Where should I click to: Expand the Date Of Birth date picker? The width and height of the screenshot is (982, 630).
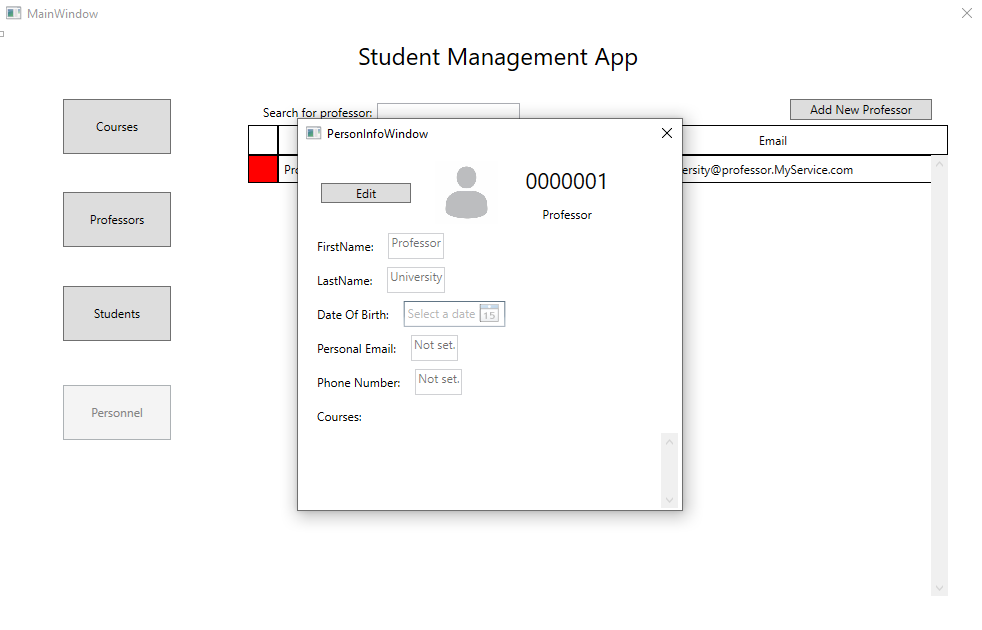click(x=442, y=314)
